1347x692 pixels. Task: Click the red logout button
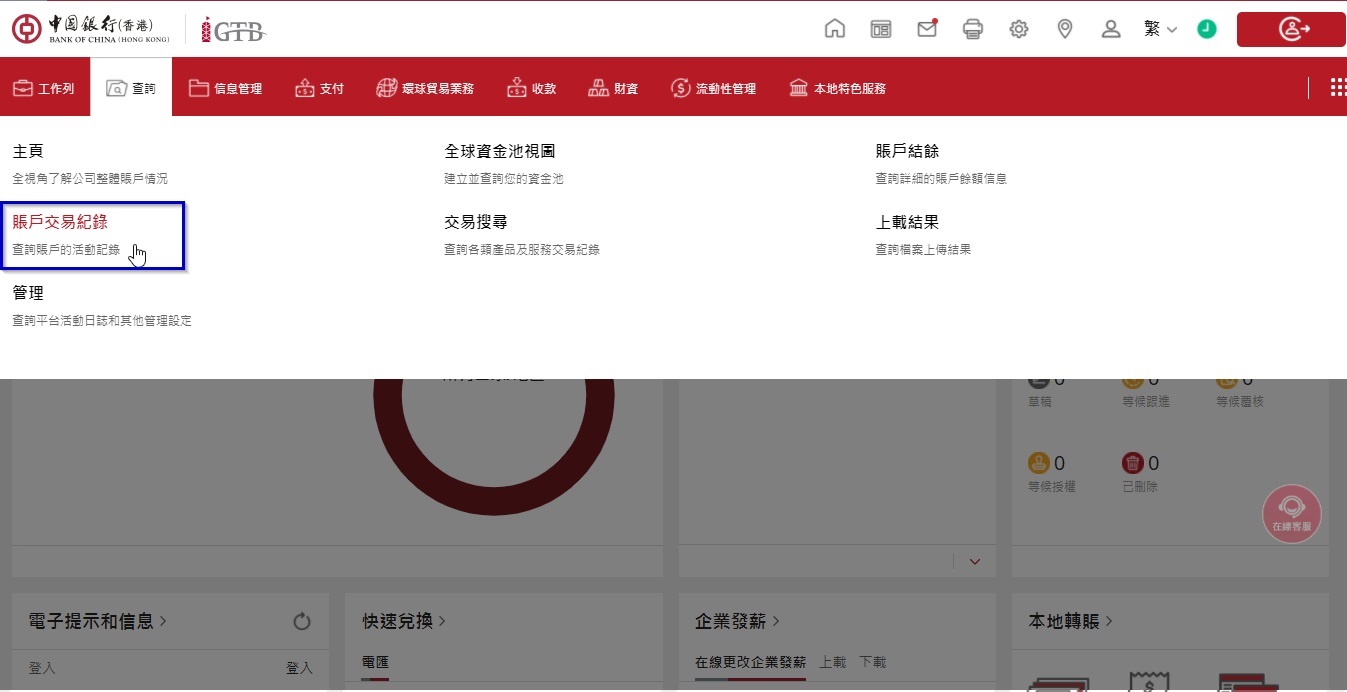click(1290, 29)
